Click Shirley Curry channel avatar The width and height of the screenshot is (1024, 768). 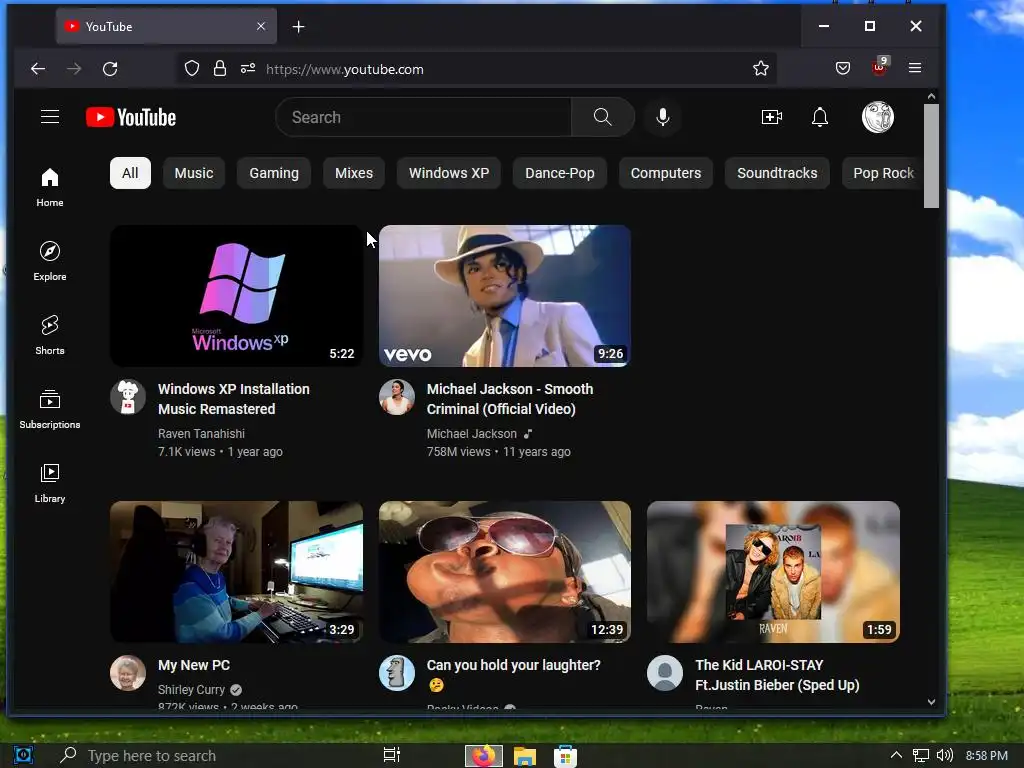click(x=128, y=673)
